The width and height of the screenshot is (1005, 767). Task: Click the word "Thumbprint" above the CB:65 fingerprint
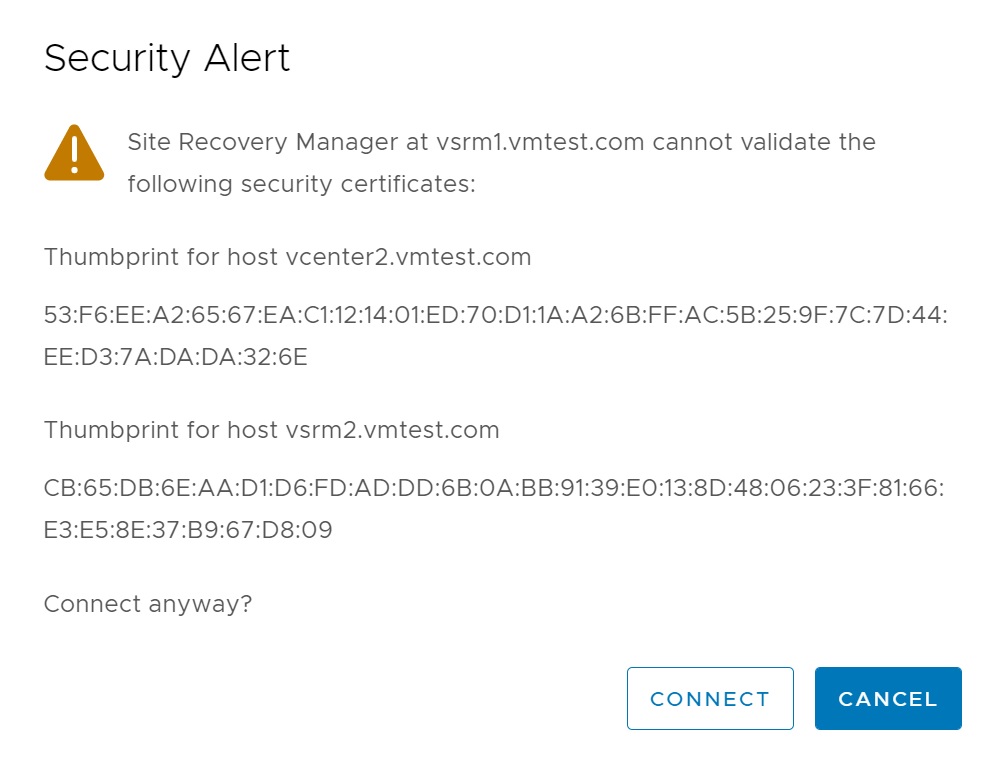[109, 430]
